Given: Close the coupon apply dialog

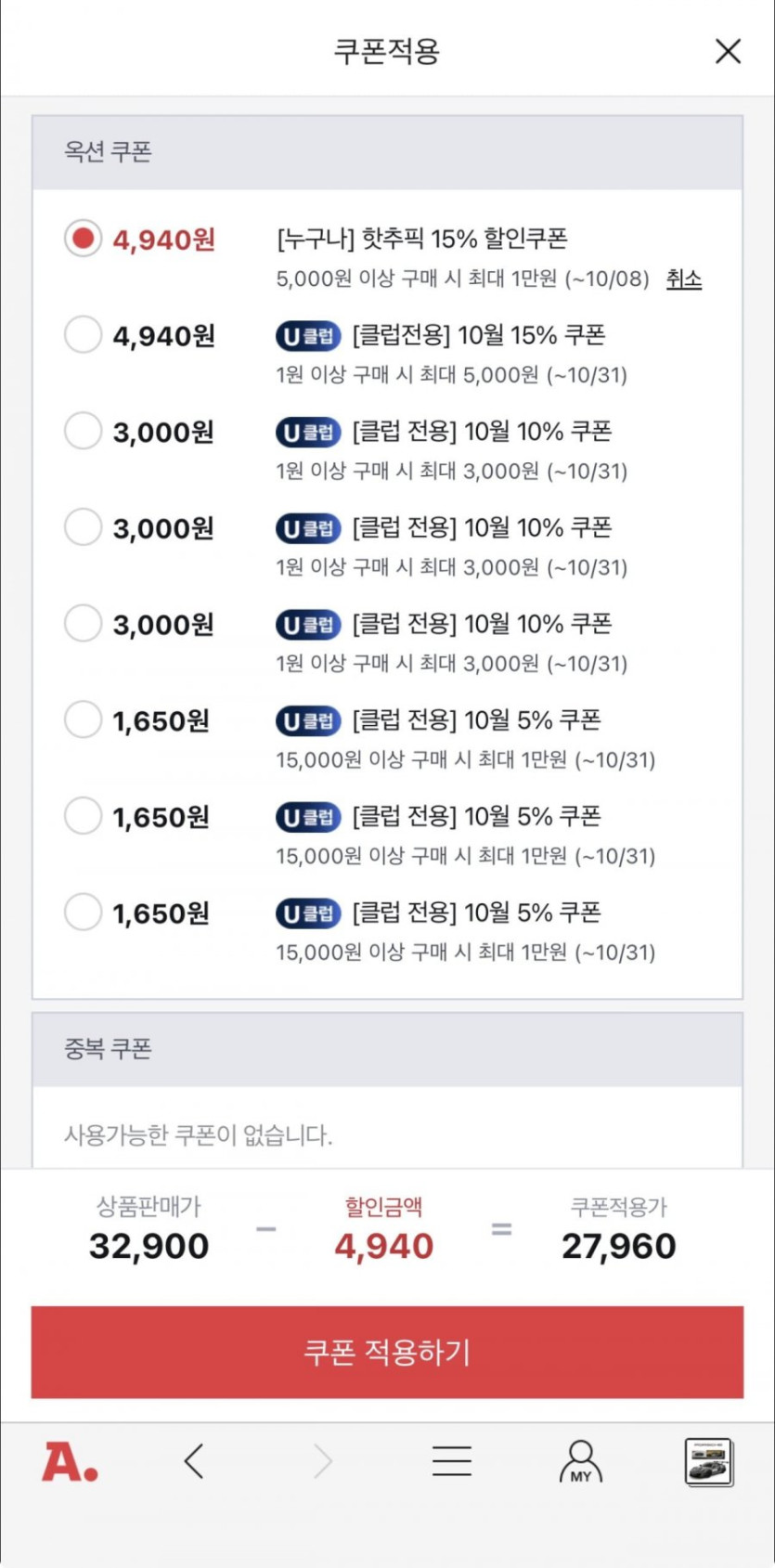Looking at the screenshot, I should tap(729, 51).
